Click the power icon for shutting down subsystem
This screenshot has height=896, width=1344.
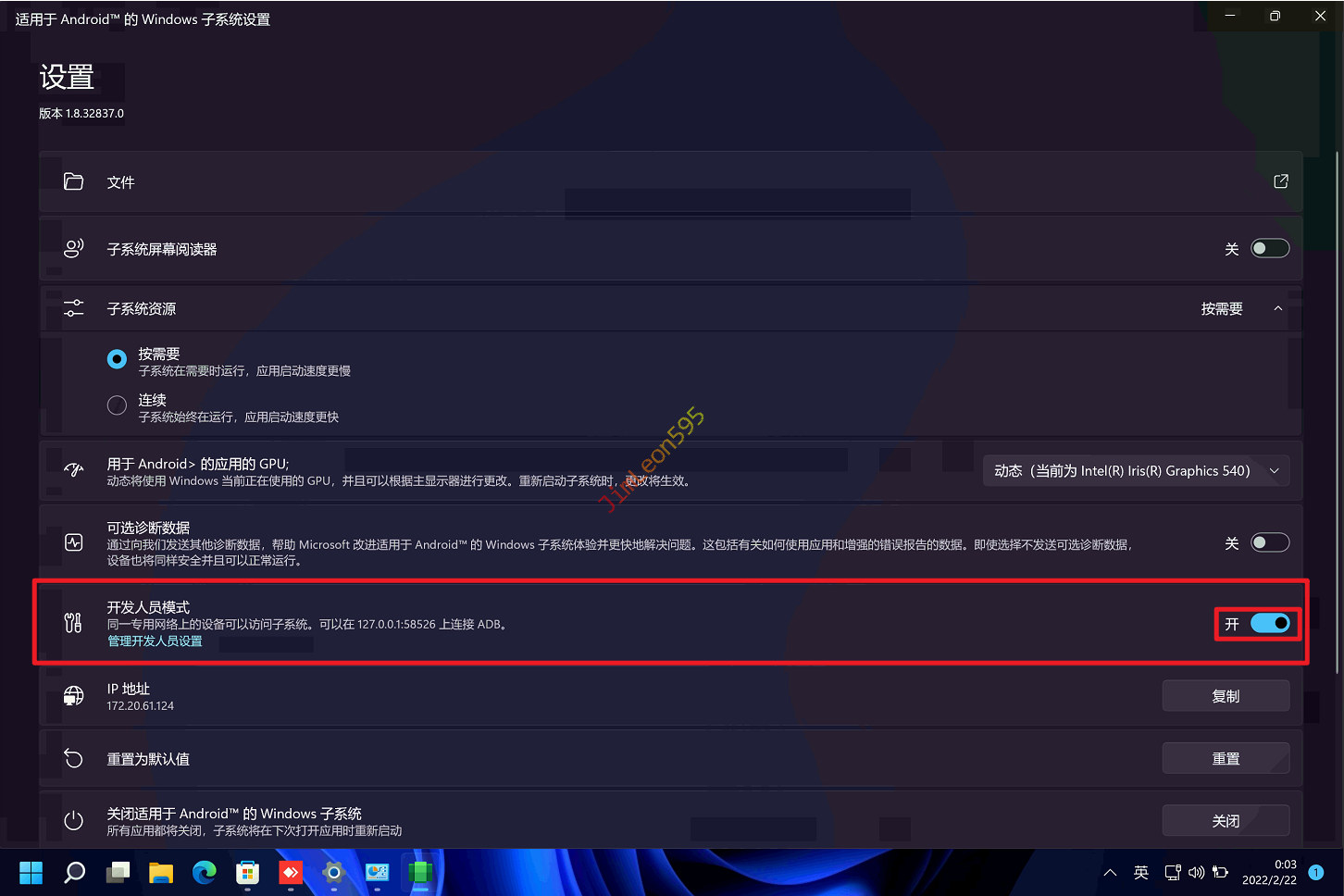73,821
